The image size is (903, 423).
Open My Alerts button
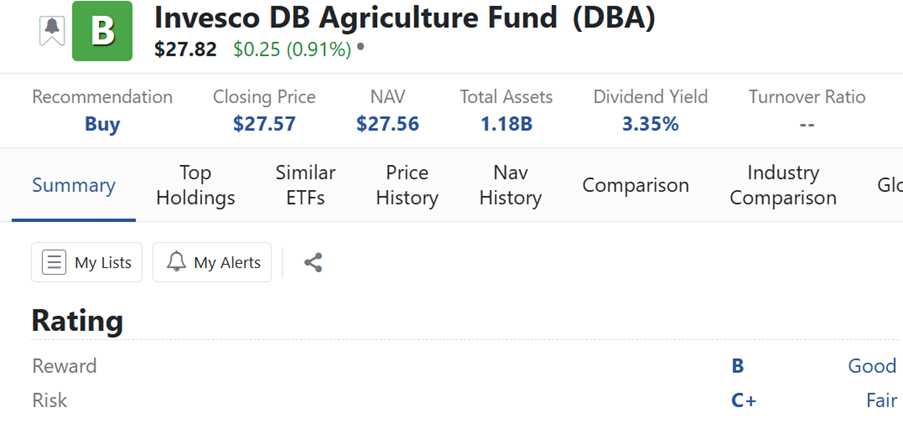pos(212,263)
